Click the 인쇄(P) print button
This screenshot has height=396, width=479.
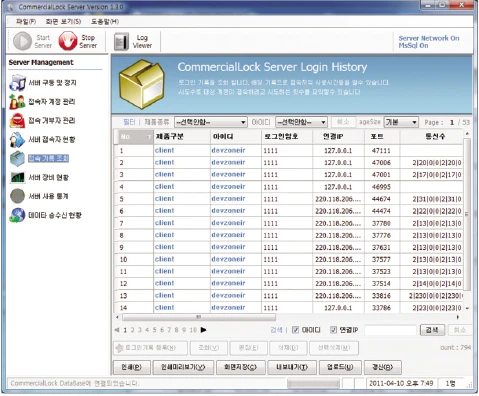[x=132, y=367]
